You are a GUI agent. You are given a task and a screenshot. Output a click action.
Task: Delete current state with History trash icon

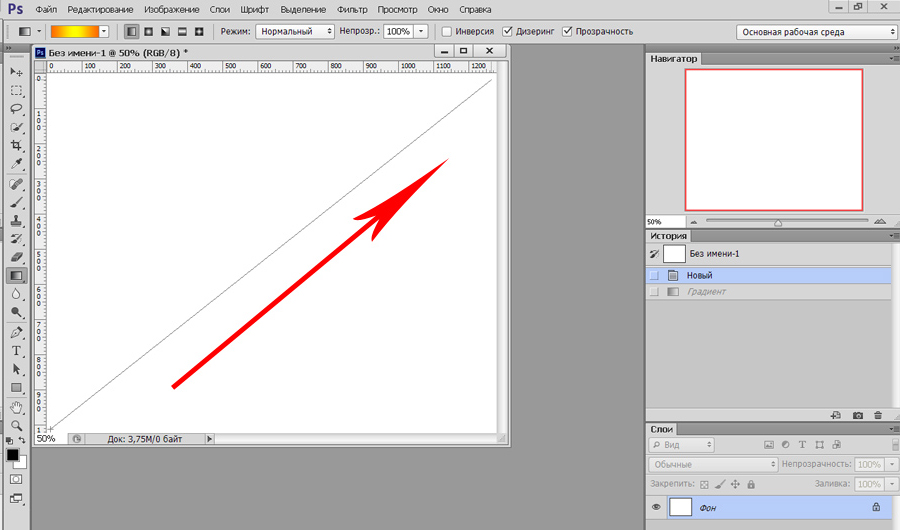(878, 415)
